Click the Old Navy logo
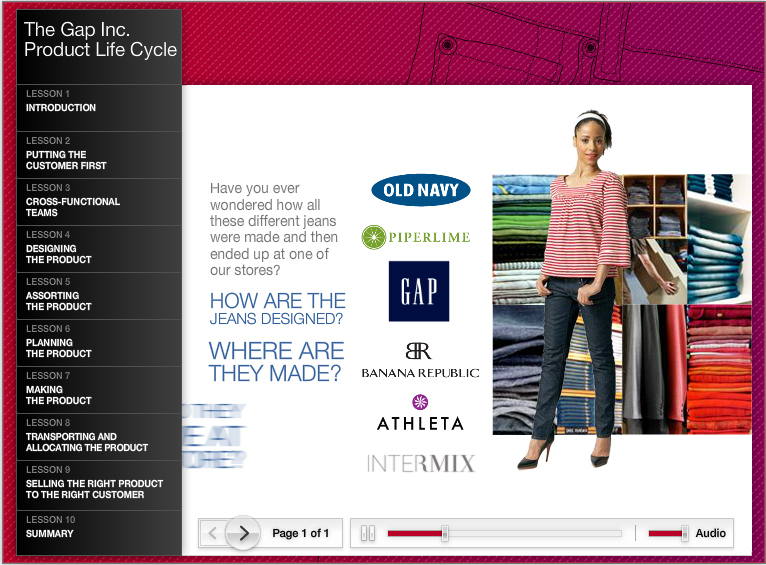The image size is (766, 565). tap(421, 190)
